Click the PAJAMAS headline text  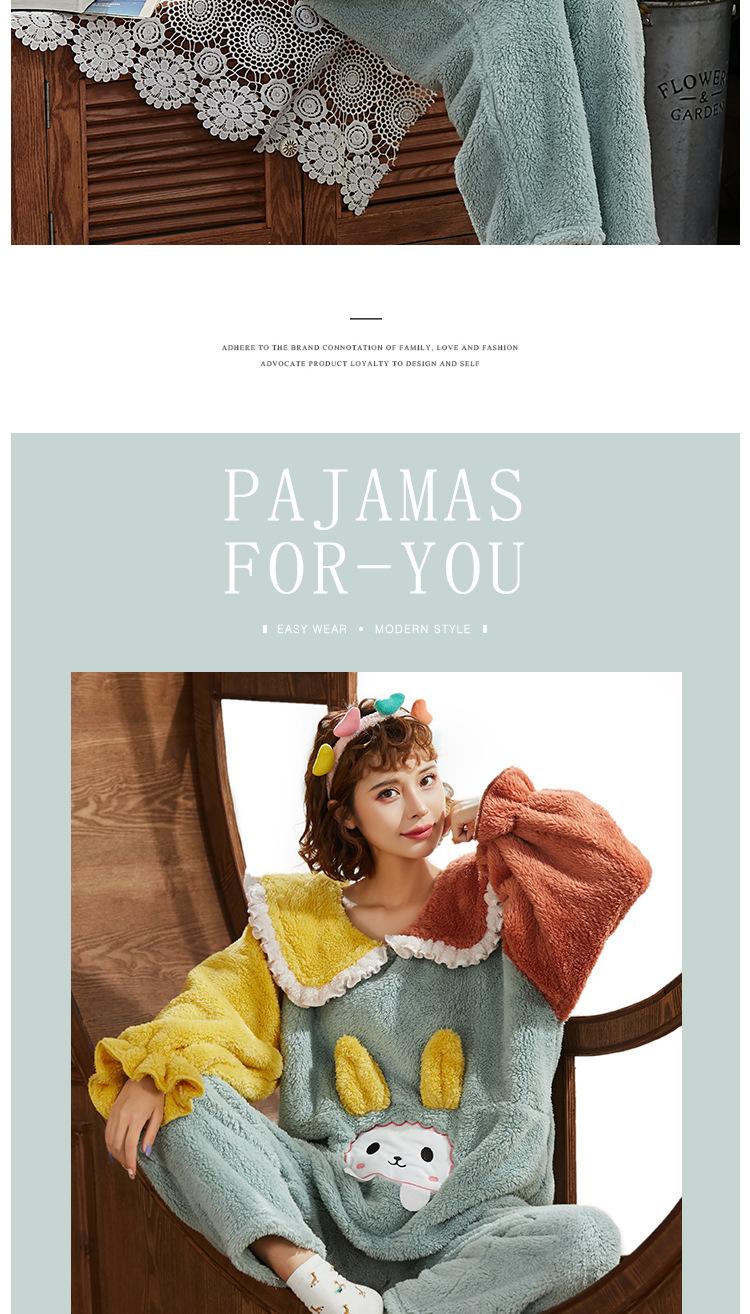tap(374, 496)
